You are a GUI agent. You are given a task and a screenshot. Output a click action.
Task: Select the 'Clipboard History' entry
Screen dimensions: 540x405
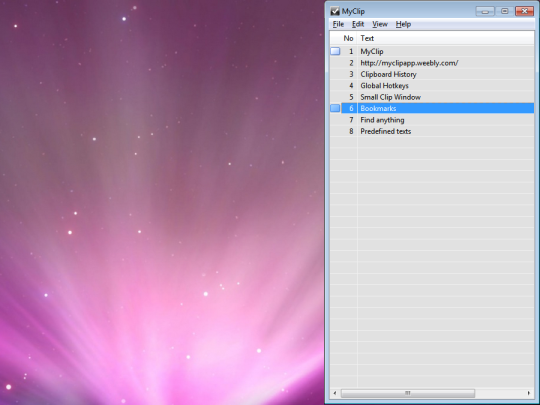[388, 74]
